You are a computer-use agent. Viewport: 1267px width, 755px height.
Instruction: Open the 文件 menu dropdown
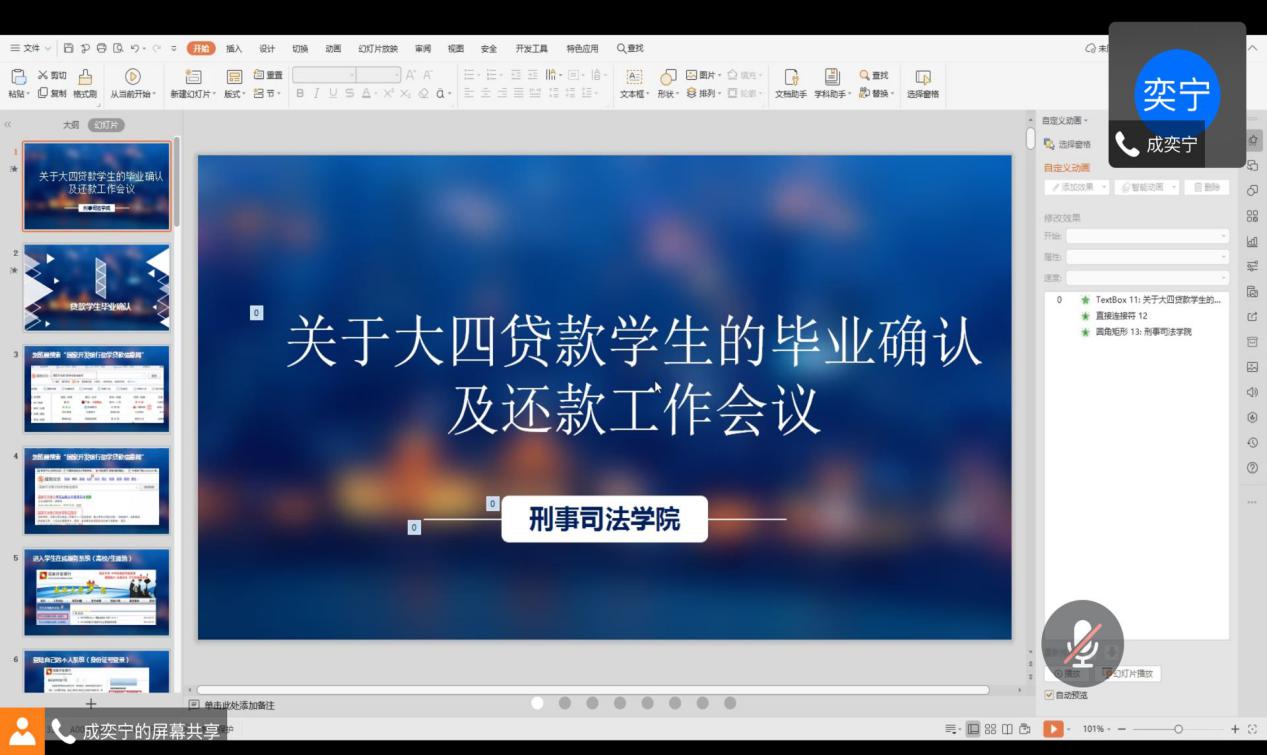tap(31, 48)
